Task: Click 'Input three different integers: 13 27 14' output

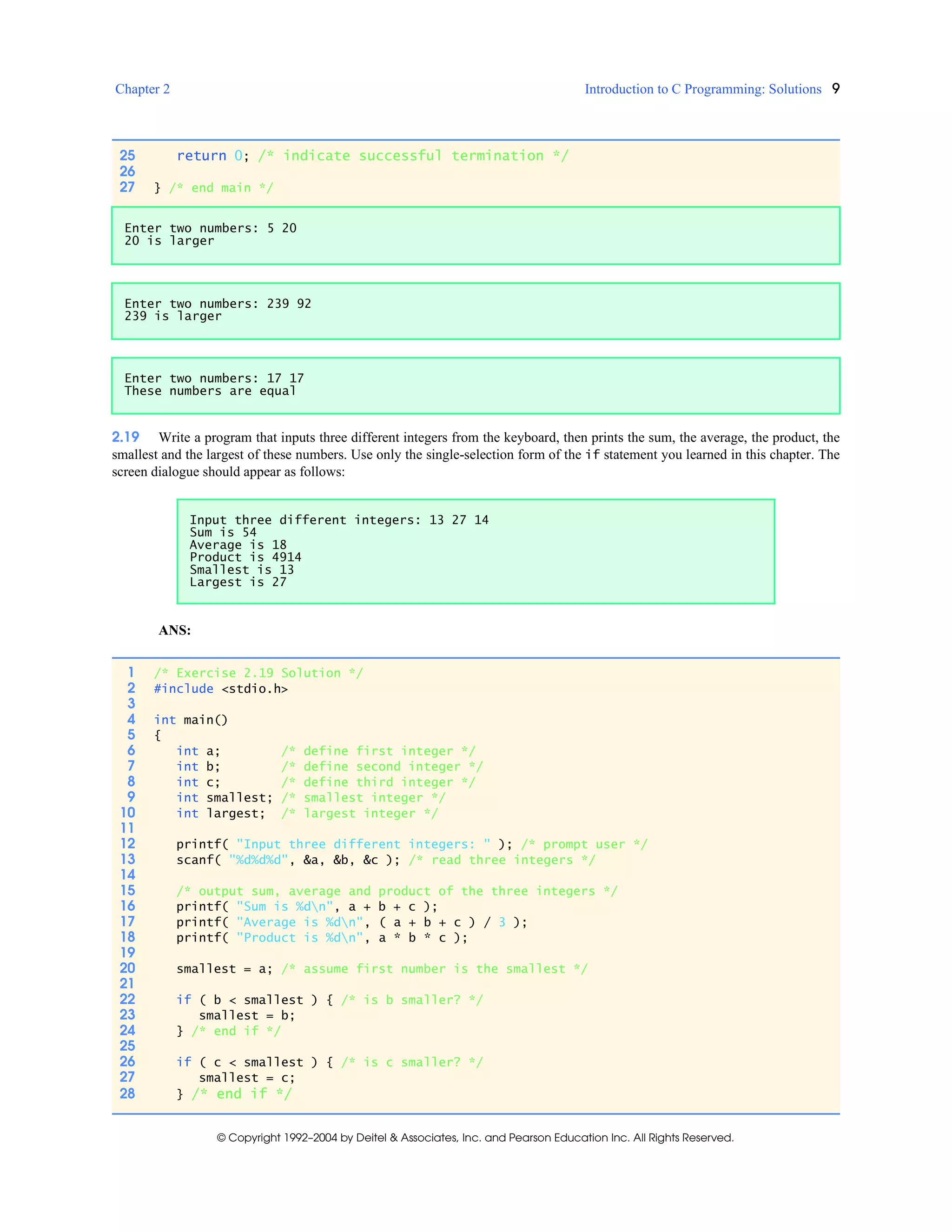Action: (x=339, y=520)
